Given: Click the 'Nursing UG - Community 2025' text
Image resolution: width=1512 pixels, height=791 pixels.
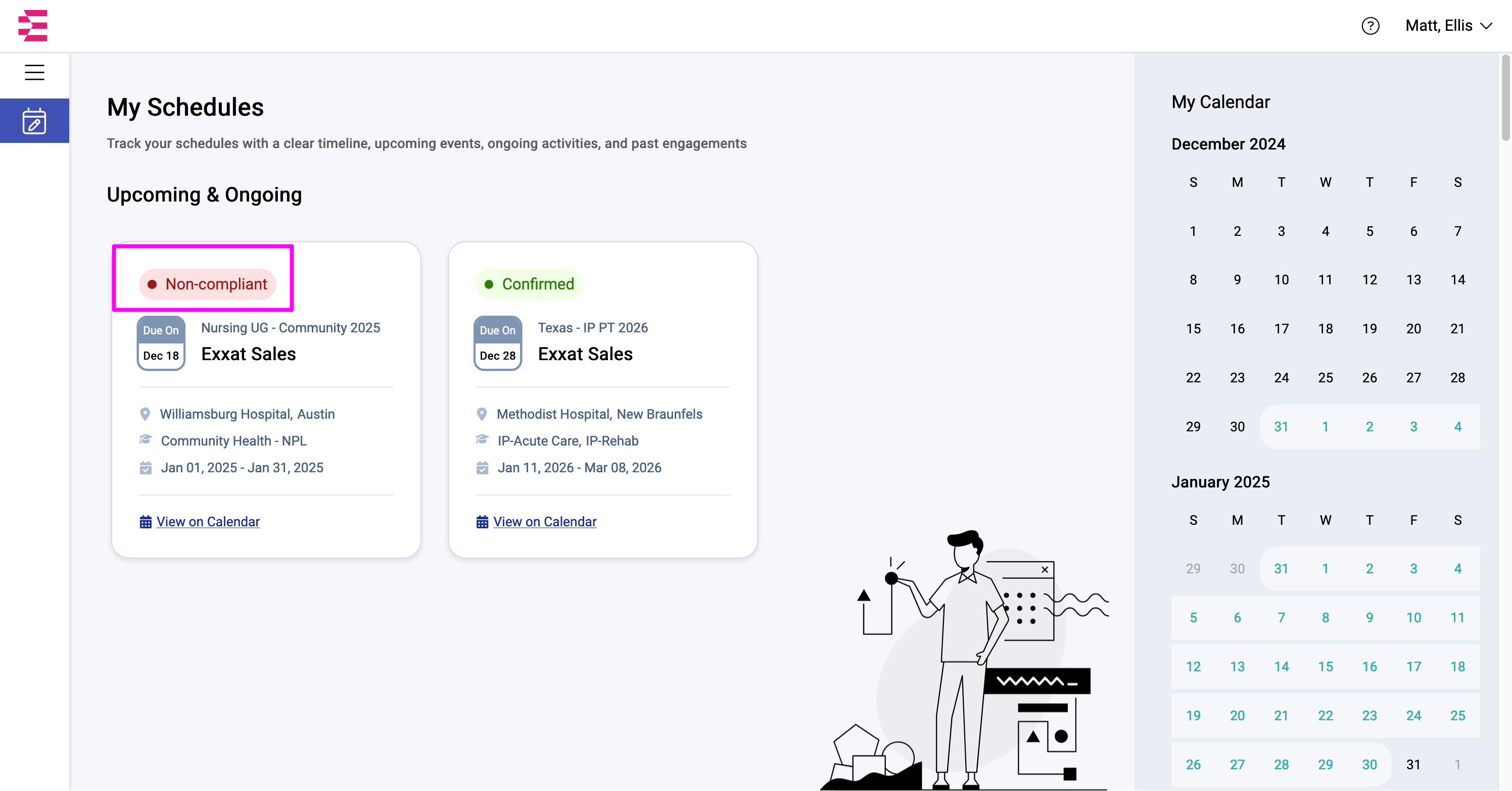Looking at the screenshot, I should (x=291, y=327).
